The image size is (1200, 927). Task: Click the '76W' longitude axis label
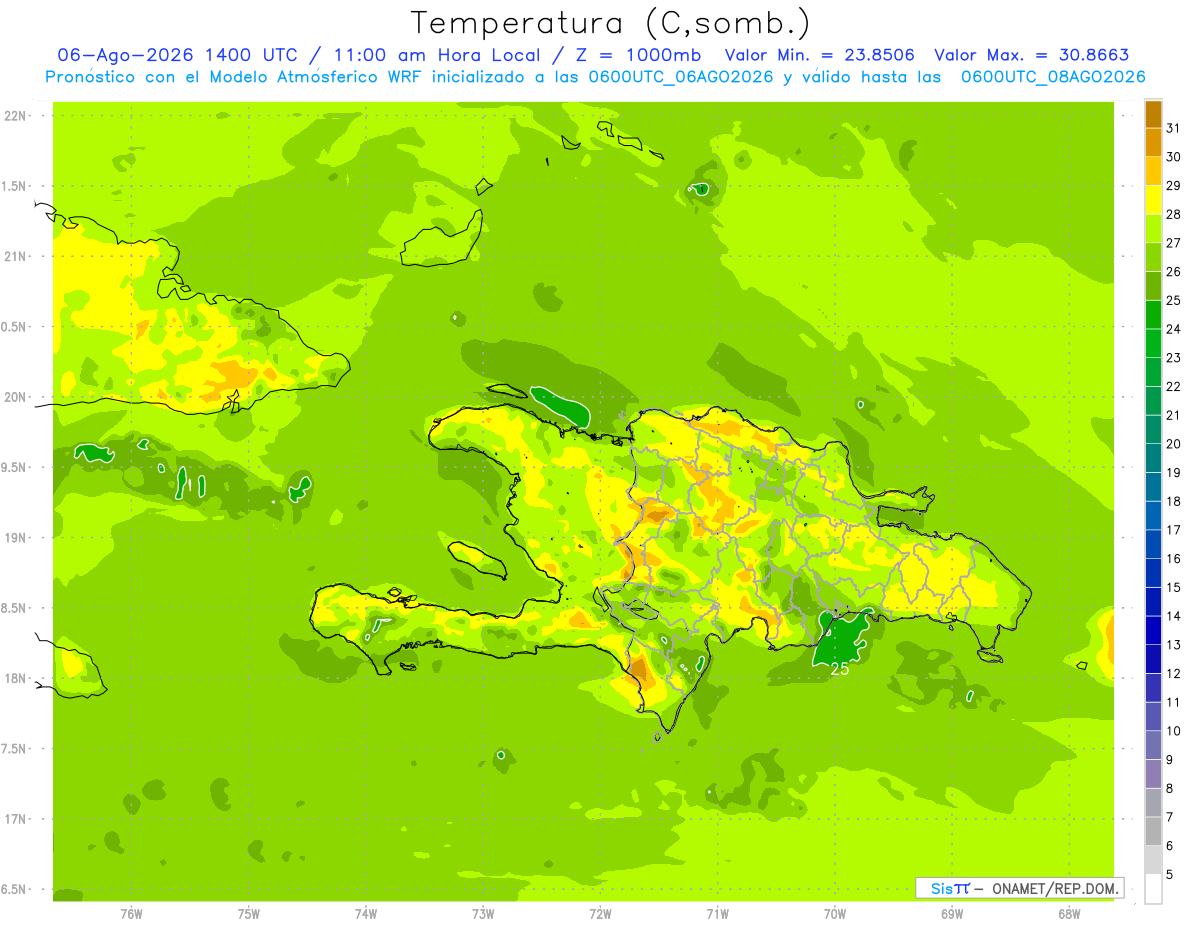(x=131, y=914)
